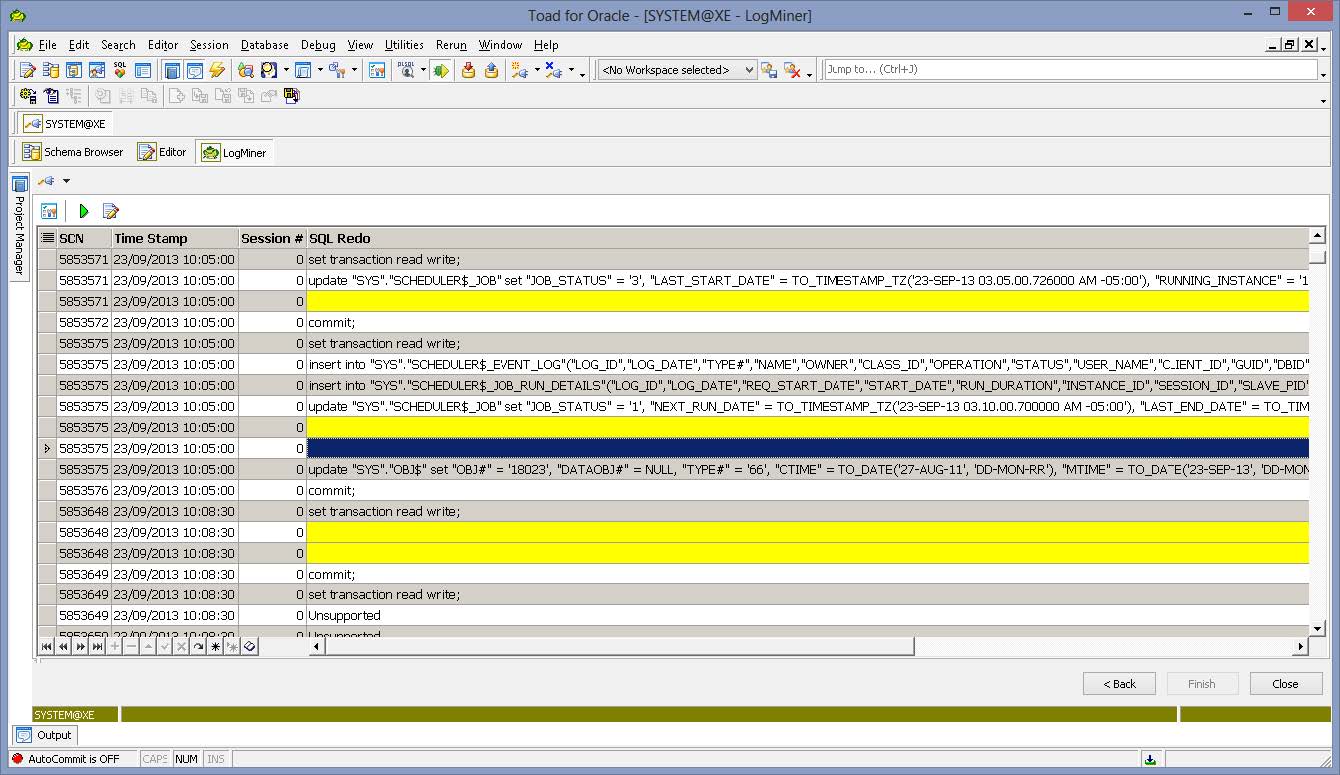This screenshot has width=1340, height=775.
Task: Click download icon in status bar
Action: pos(1151,759)
